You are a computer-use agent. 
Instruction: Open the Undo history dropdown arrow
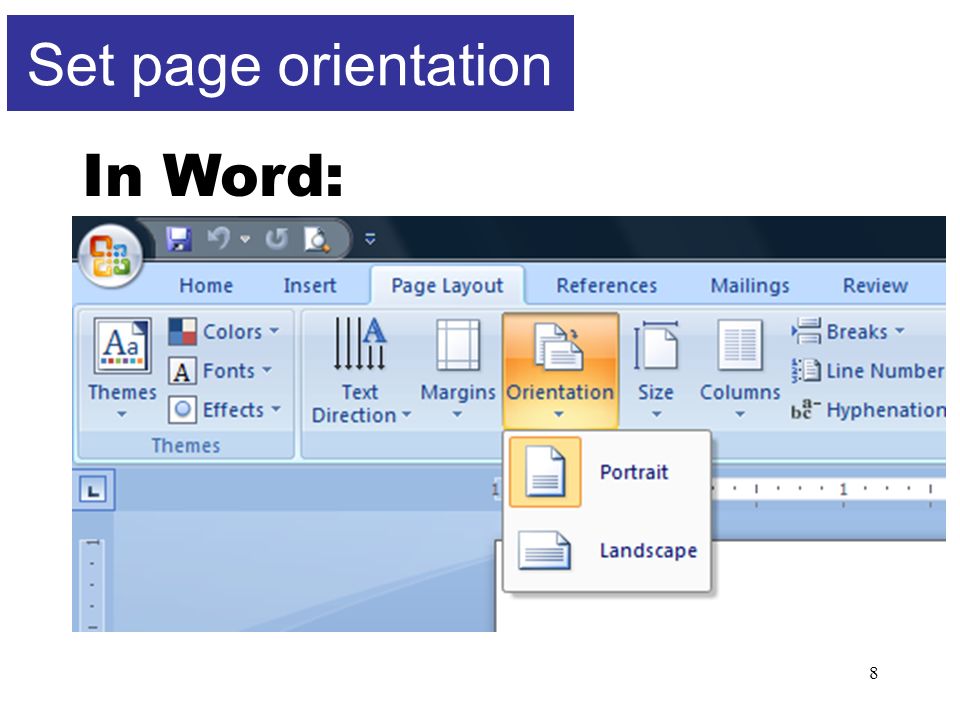coord(246,239)
